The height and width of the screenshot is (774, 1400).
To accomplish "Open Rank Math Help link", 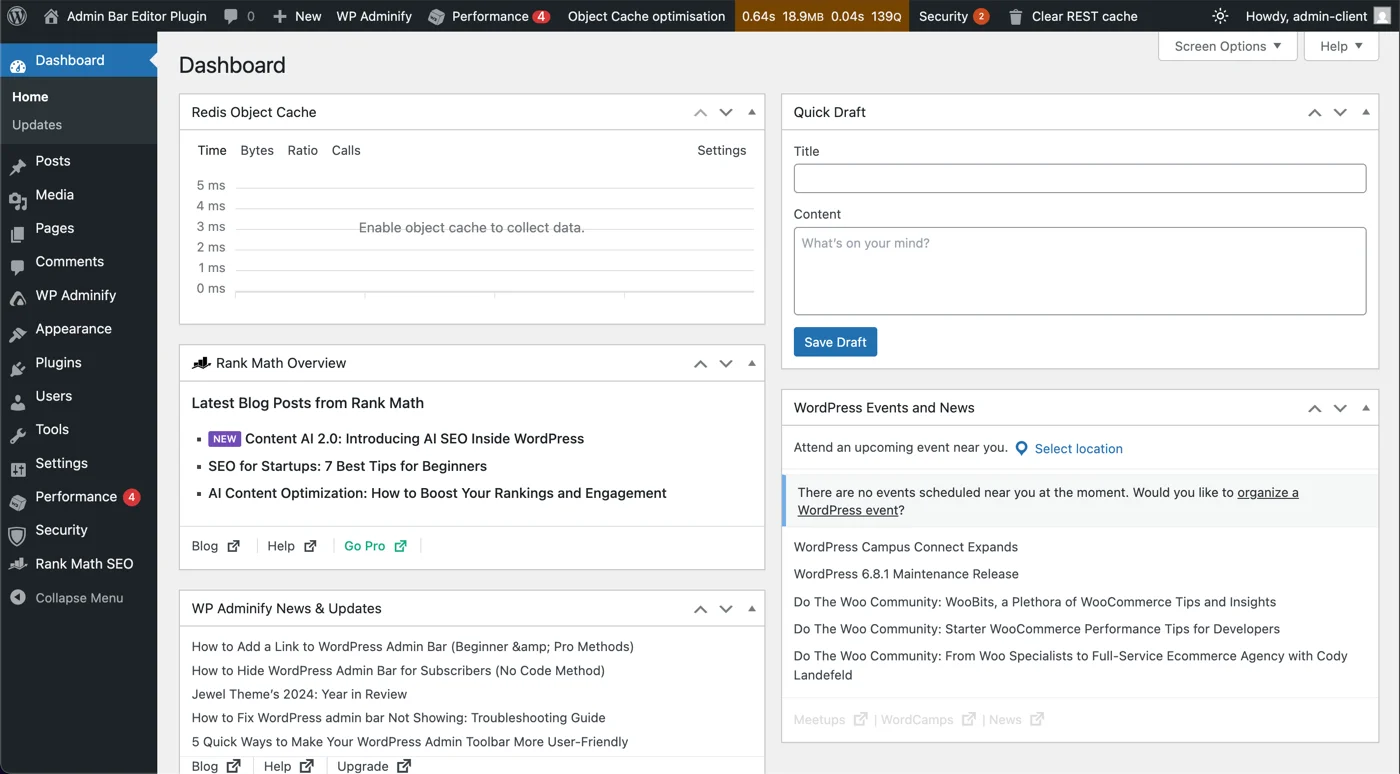I will click(292, 546).
